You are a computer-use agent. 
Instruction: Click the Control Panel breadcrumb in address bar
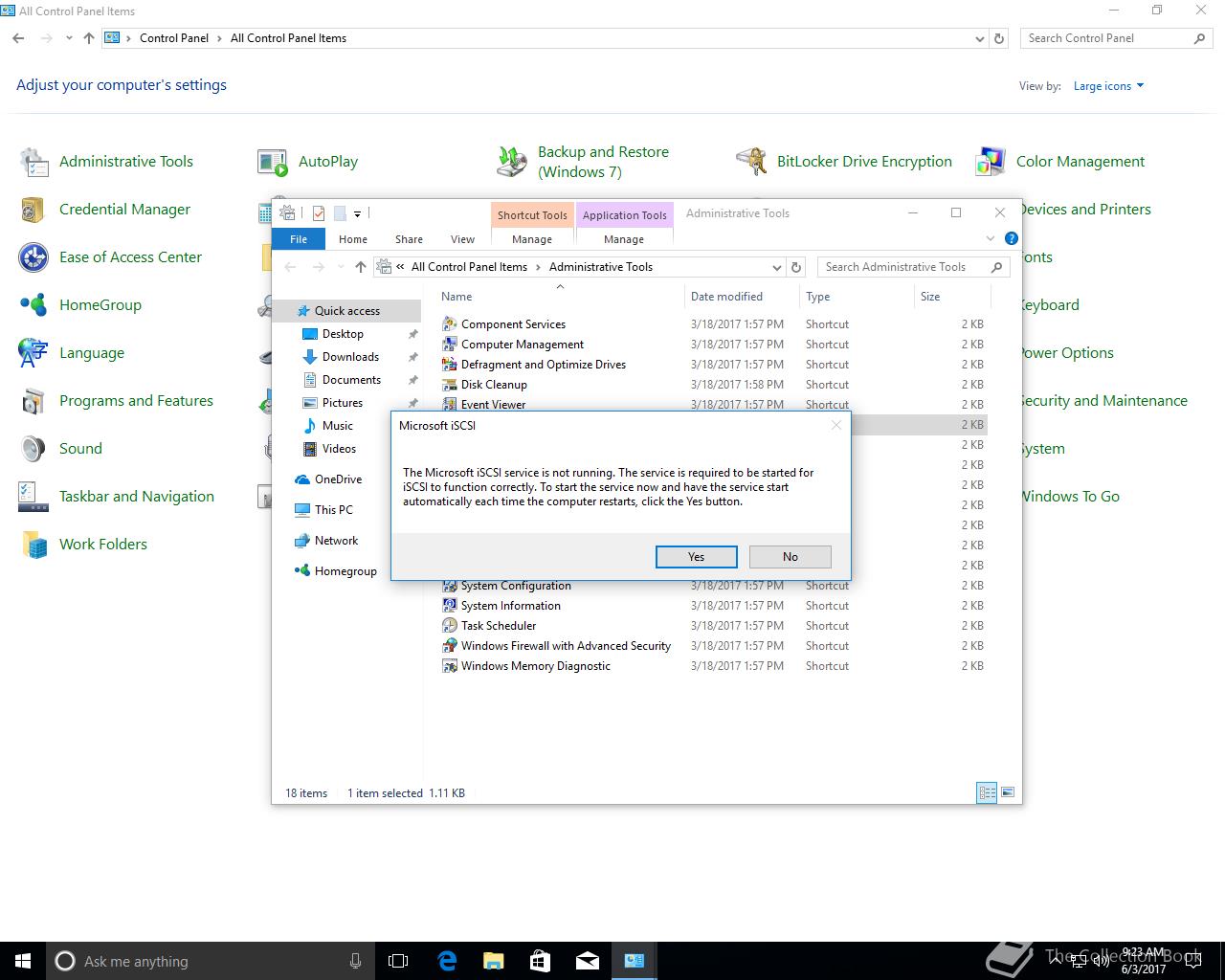(x=174, y=38)
